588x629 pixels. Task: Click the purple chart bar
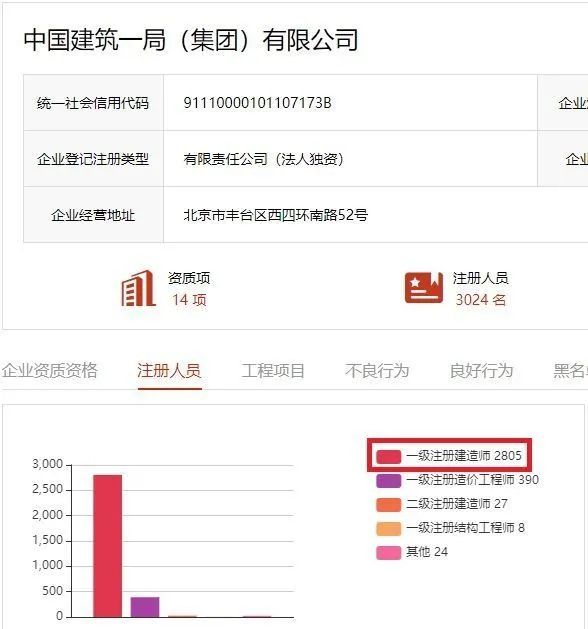[145, 607]
